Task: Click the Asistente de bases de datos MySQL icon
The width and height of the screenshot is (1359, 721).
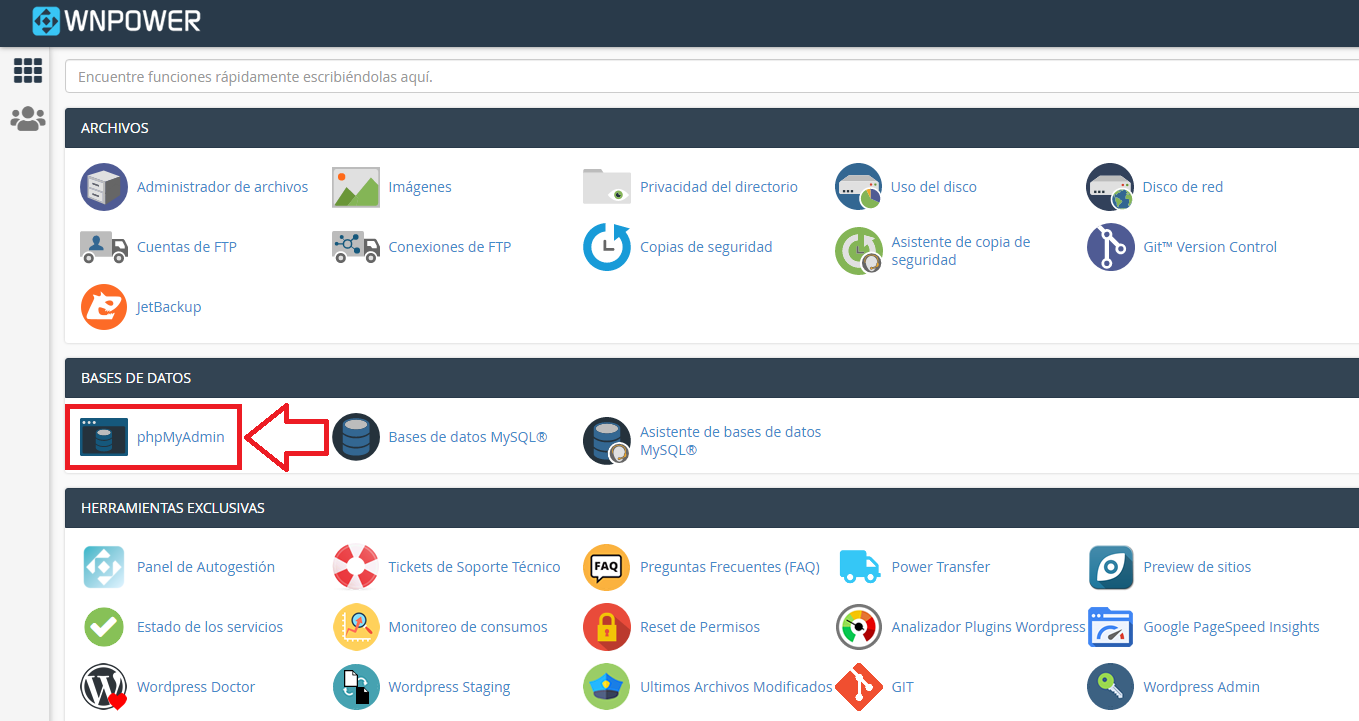Action: click(x=607, y=441)
